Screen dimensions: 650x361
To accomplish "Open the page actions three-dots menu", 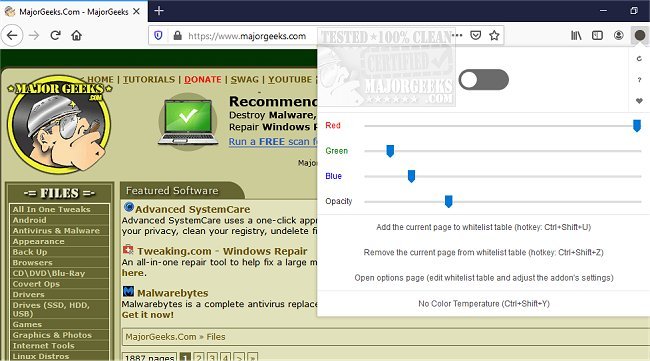I will (x=457, y=36).
